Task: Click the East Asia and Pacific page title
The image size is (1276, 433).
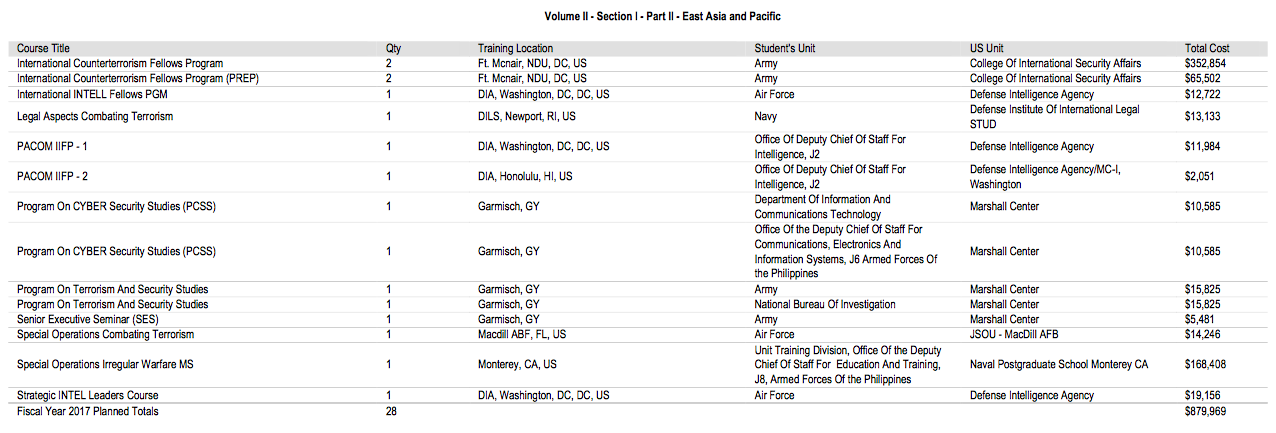Action: click(662, 17)
